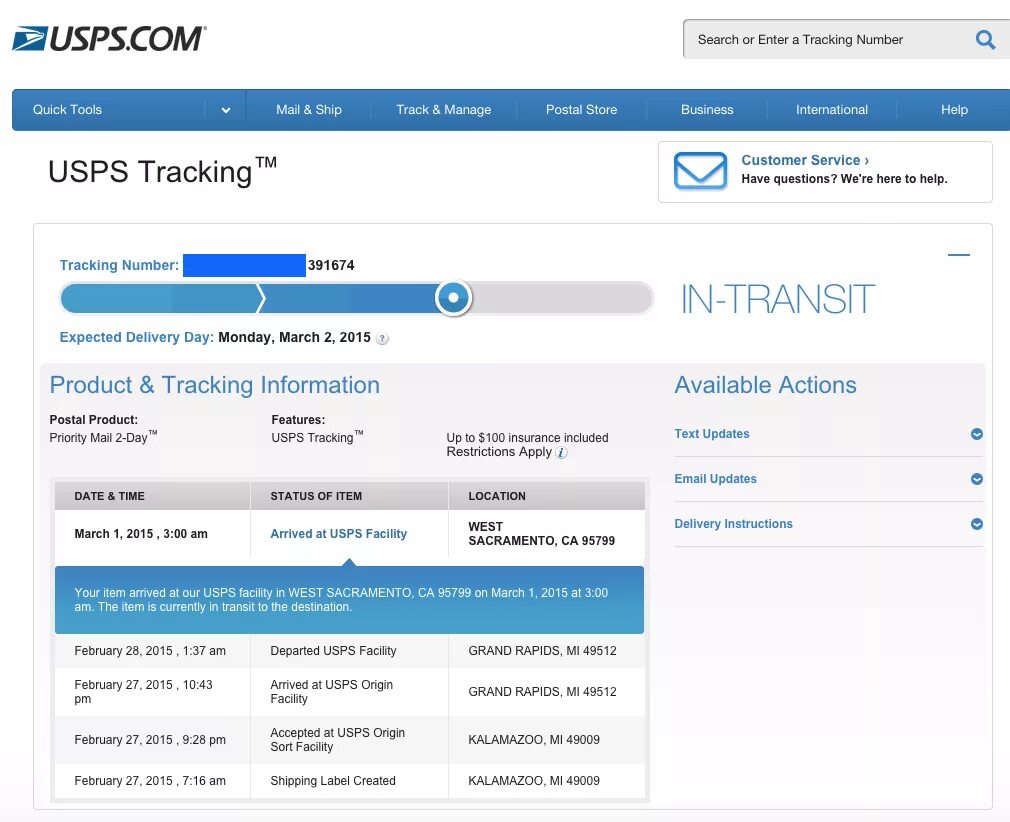Viewport: 1010px width, 822px height.
Task: Click the LOCATION column header
Action: point(497,497)
